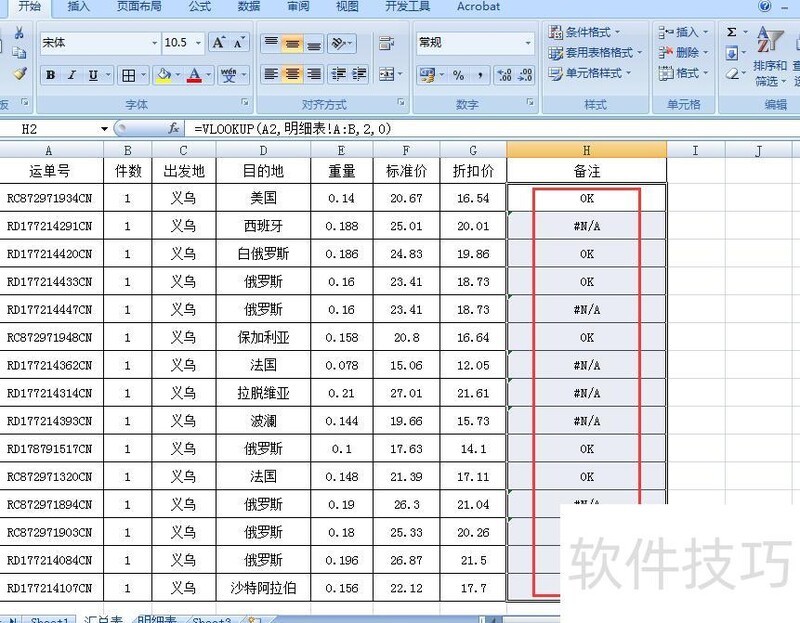Switch to the 数据 ribbon tab

click(249, 8)
